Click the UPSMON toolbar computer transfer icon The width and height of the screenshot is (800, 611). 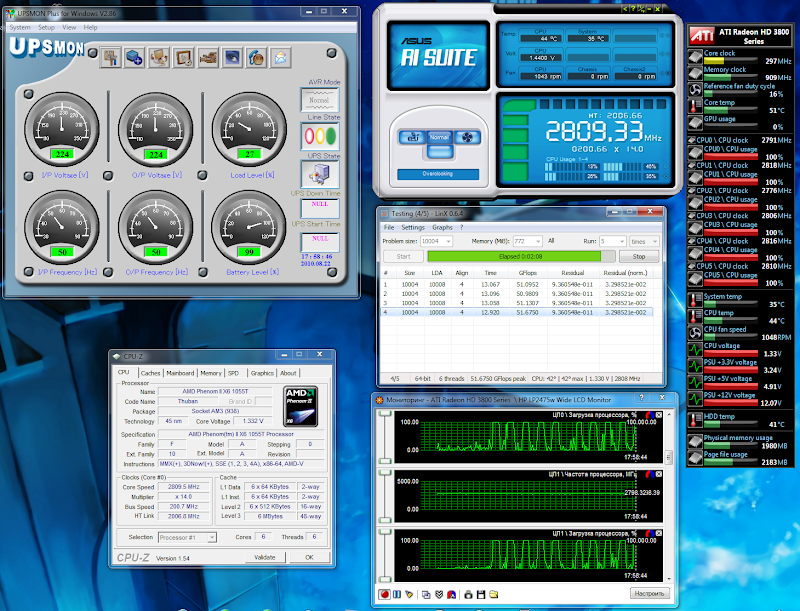159,57
